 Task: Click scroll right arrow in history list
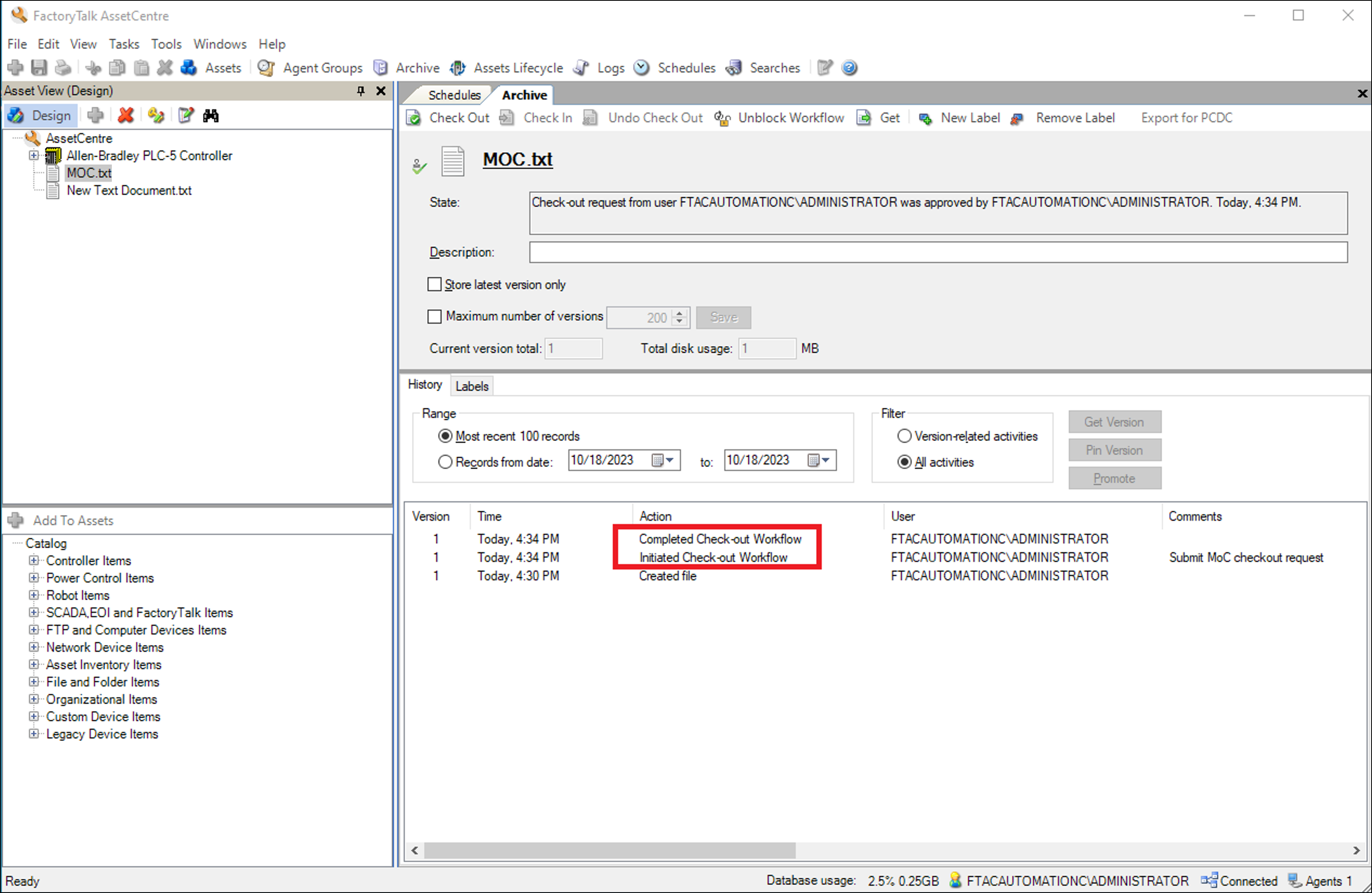point(1356,850)
